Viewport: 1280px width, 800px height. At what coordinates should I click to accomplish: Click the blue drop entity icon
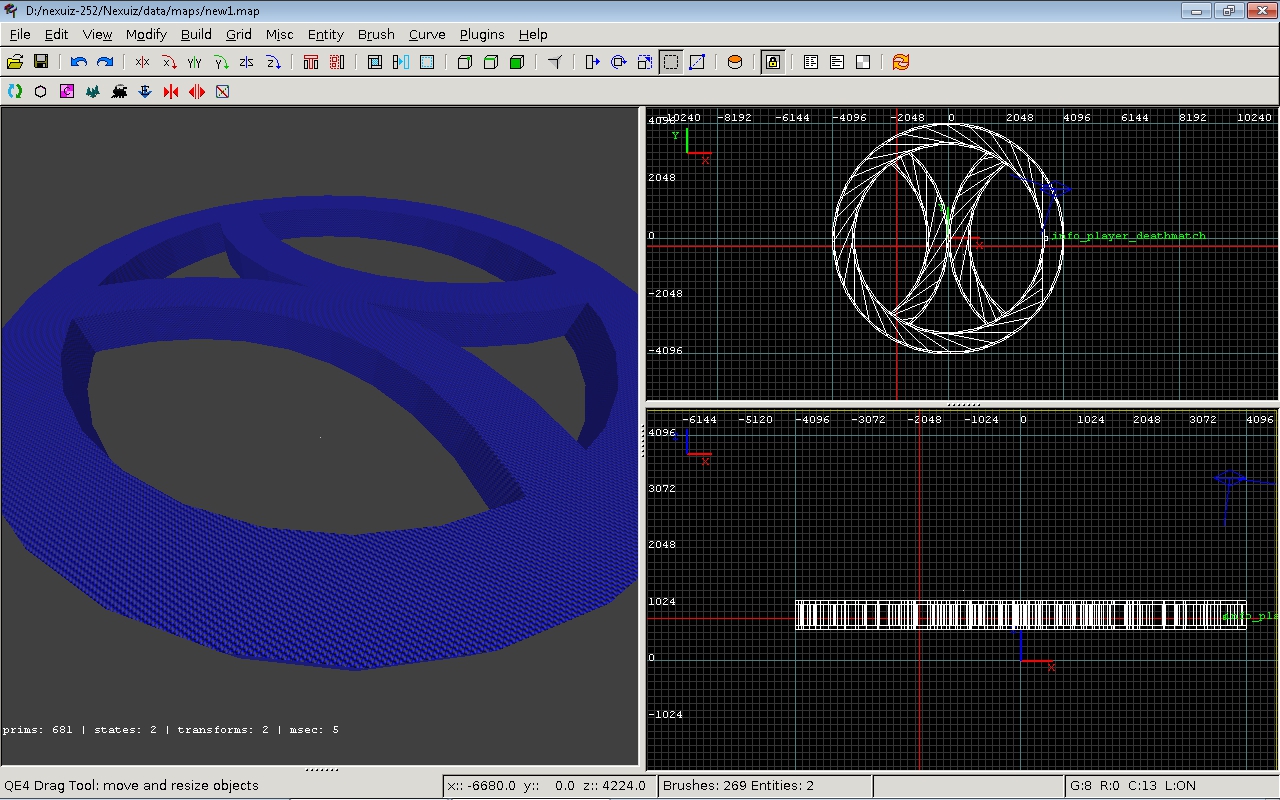point(145,91)
